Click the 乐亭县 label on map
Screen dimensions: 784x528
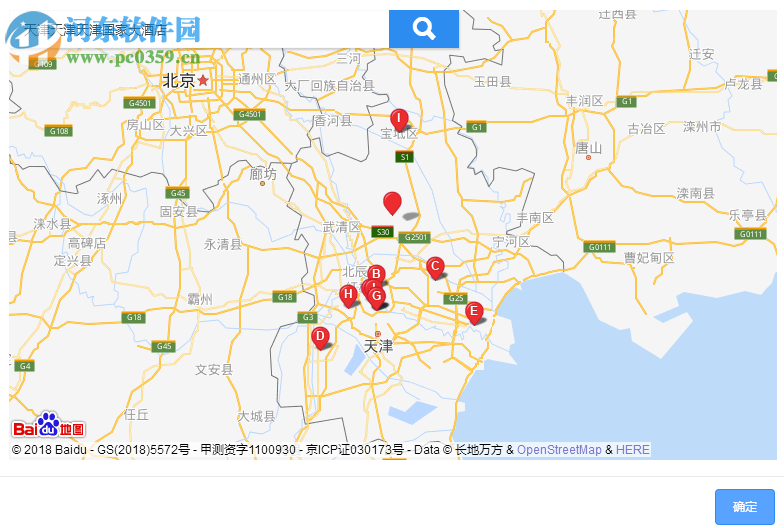point(748,215)
